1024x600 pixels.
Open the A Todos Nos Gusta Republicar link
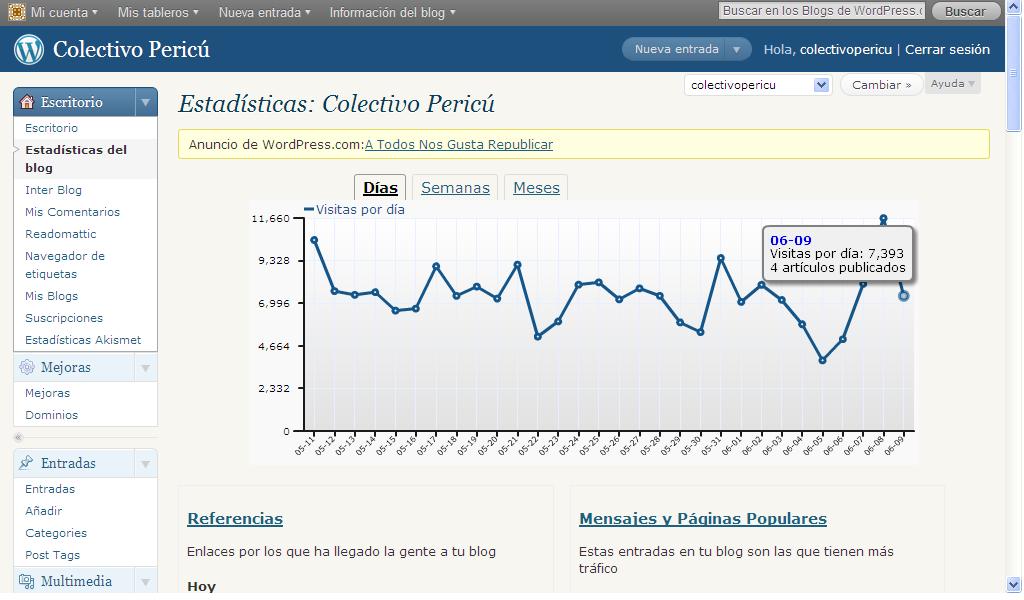(458, 144)
